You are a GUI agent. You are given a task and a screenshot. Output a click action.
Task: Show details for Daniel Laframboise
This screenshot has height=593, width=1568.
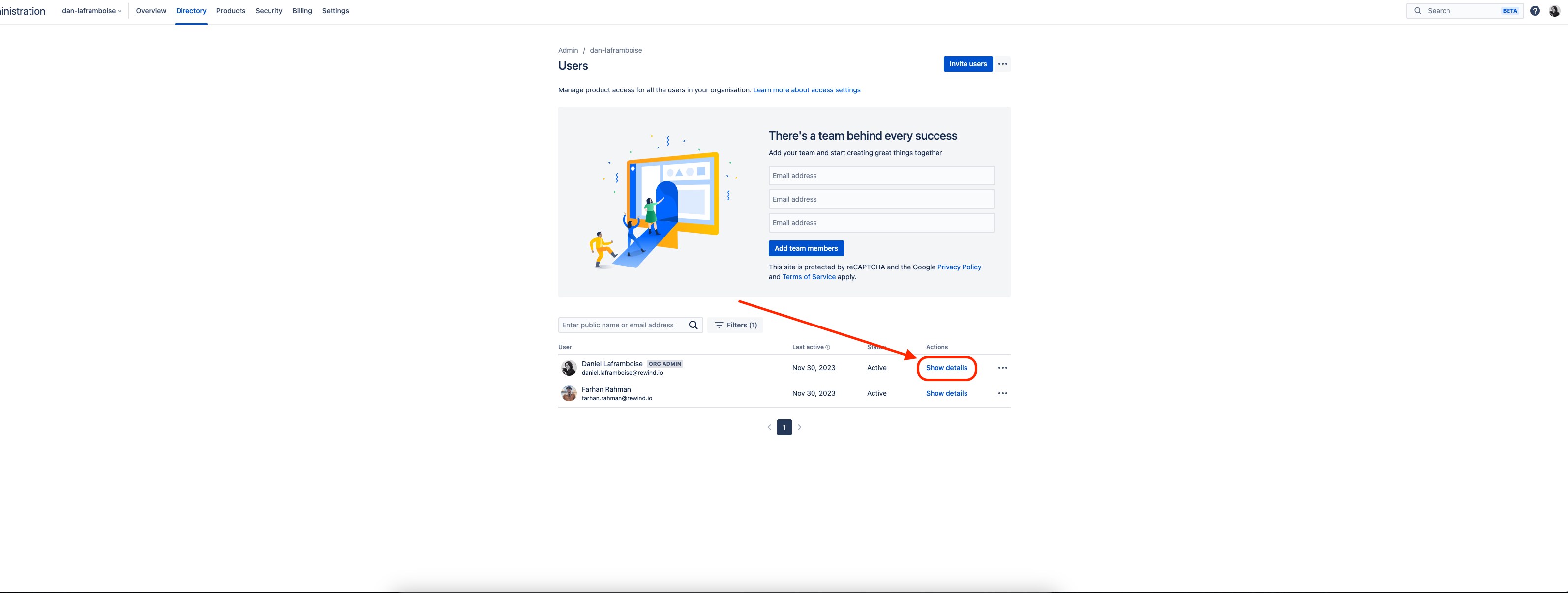click(946, 368)
